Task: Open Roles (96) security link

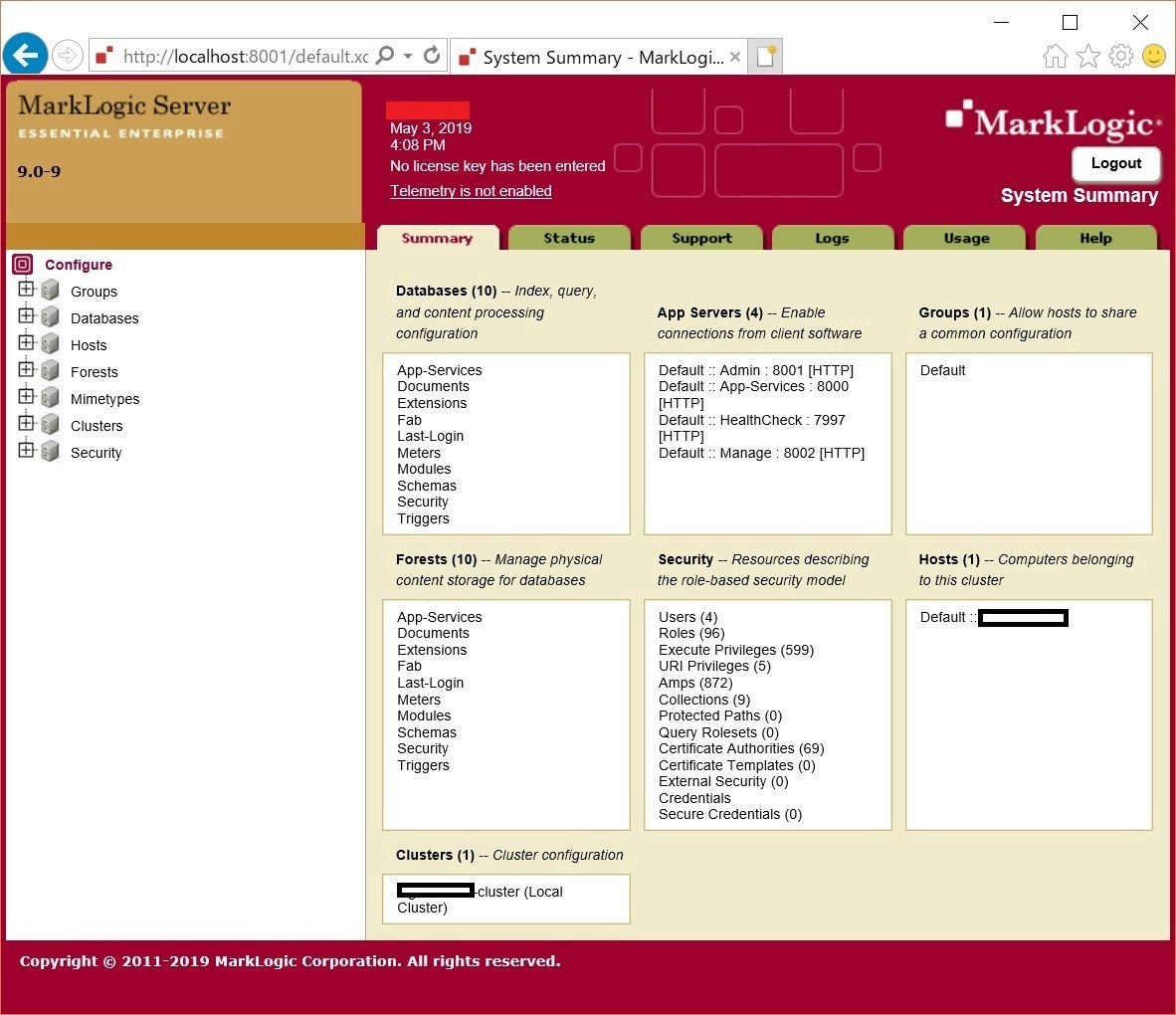Action: (x=691, y=633)
